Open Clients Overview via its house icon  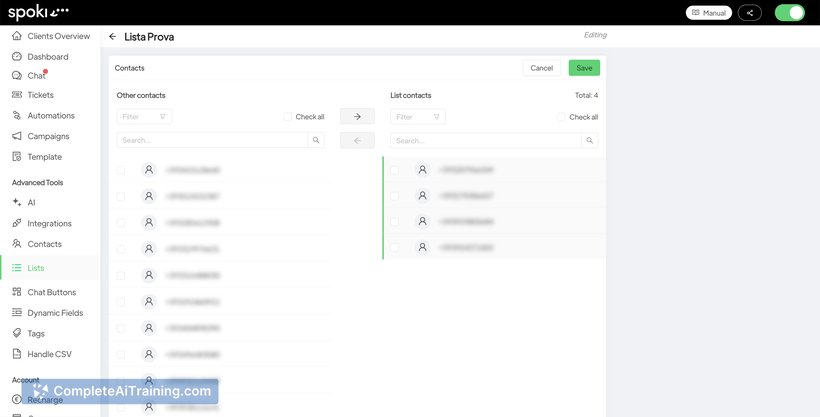(17, 36)
